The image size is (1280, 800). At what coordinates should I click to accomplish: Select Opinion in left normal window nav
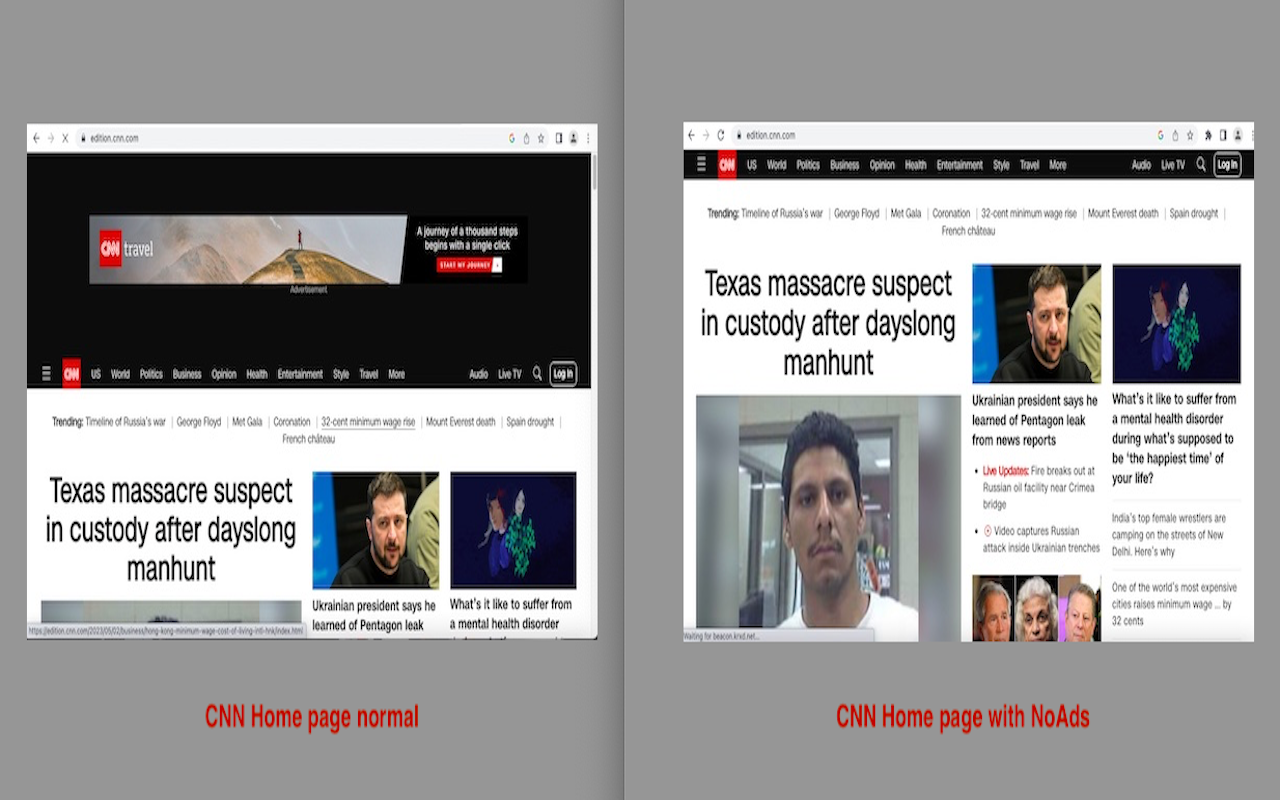(224, 374)
